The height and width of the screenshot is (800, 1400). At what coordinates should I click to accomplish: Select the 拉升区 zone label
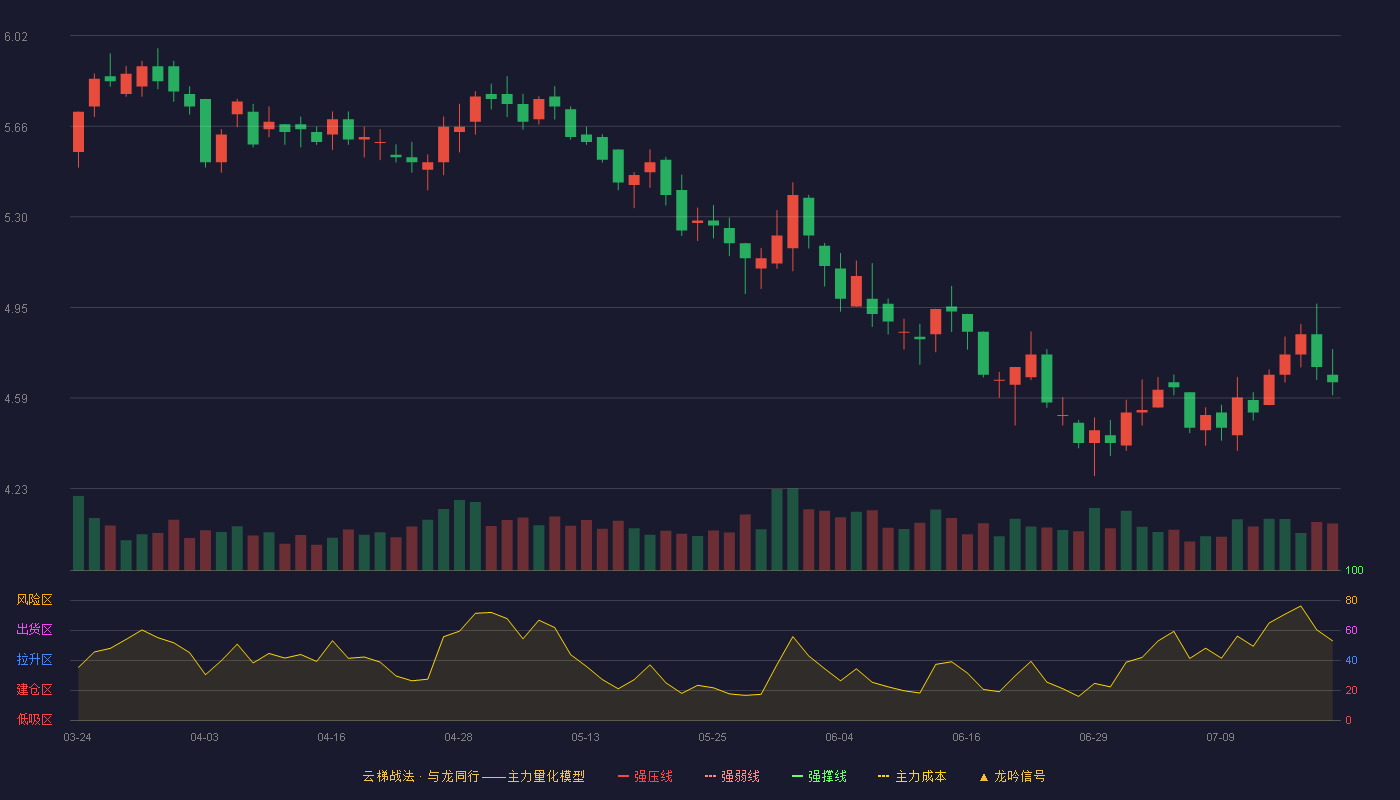tap(34, 660)
